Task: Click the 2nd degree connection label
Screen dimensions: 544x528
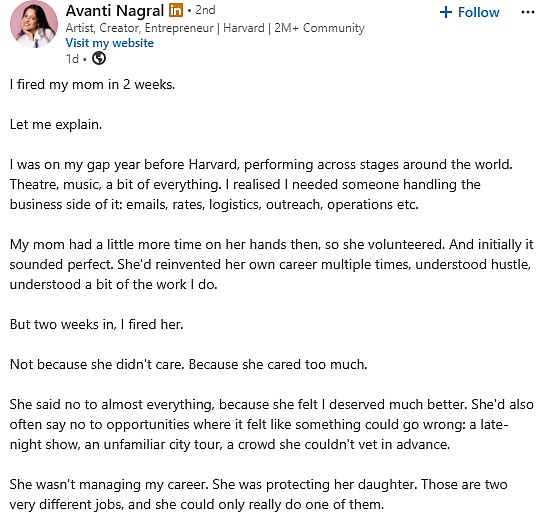Action: [x=205, y=10]
